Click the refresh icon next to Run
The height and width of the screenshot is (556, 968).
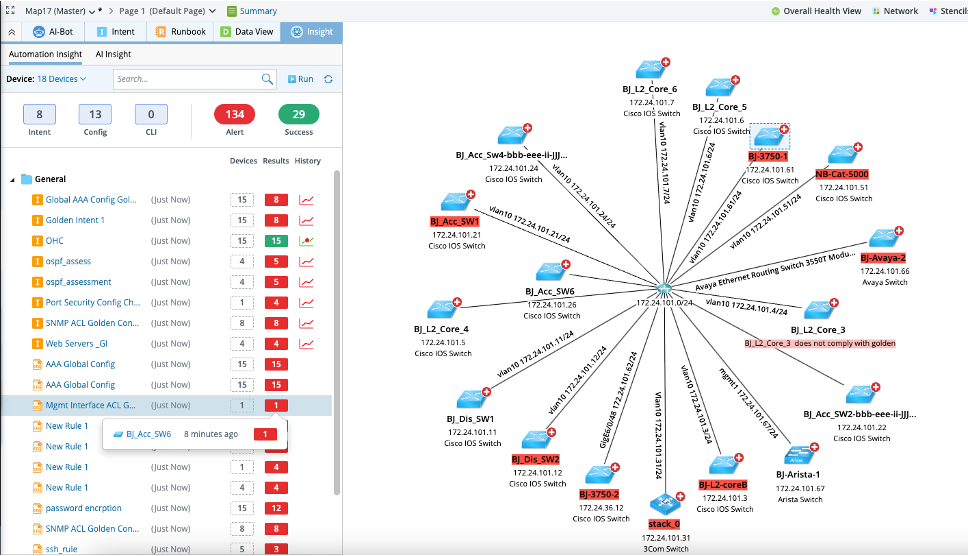328,79
